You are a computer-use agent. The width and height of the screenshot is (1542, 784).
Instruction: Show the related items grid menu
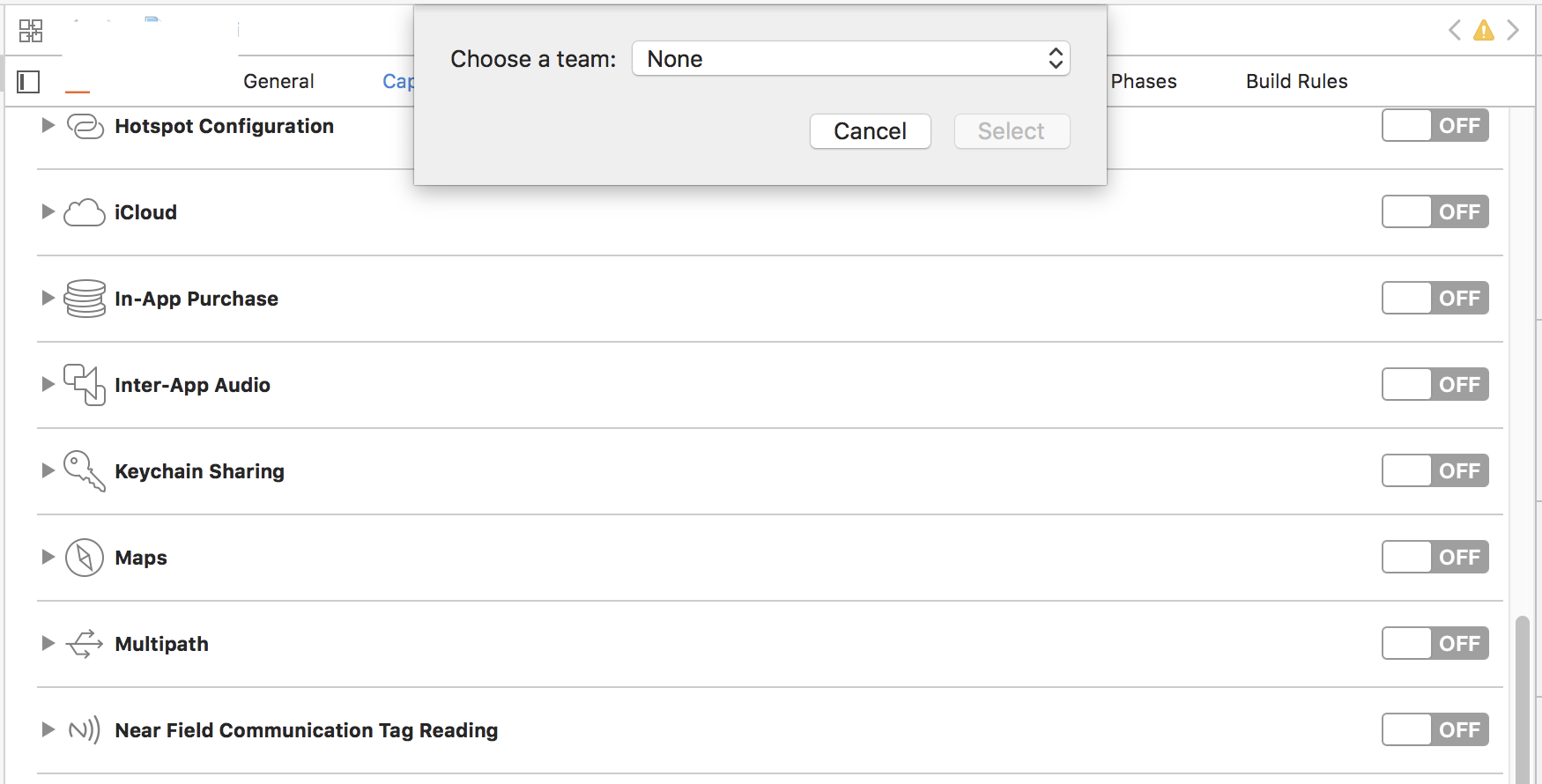point(31,31)
